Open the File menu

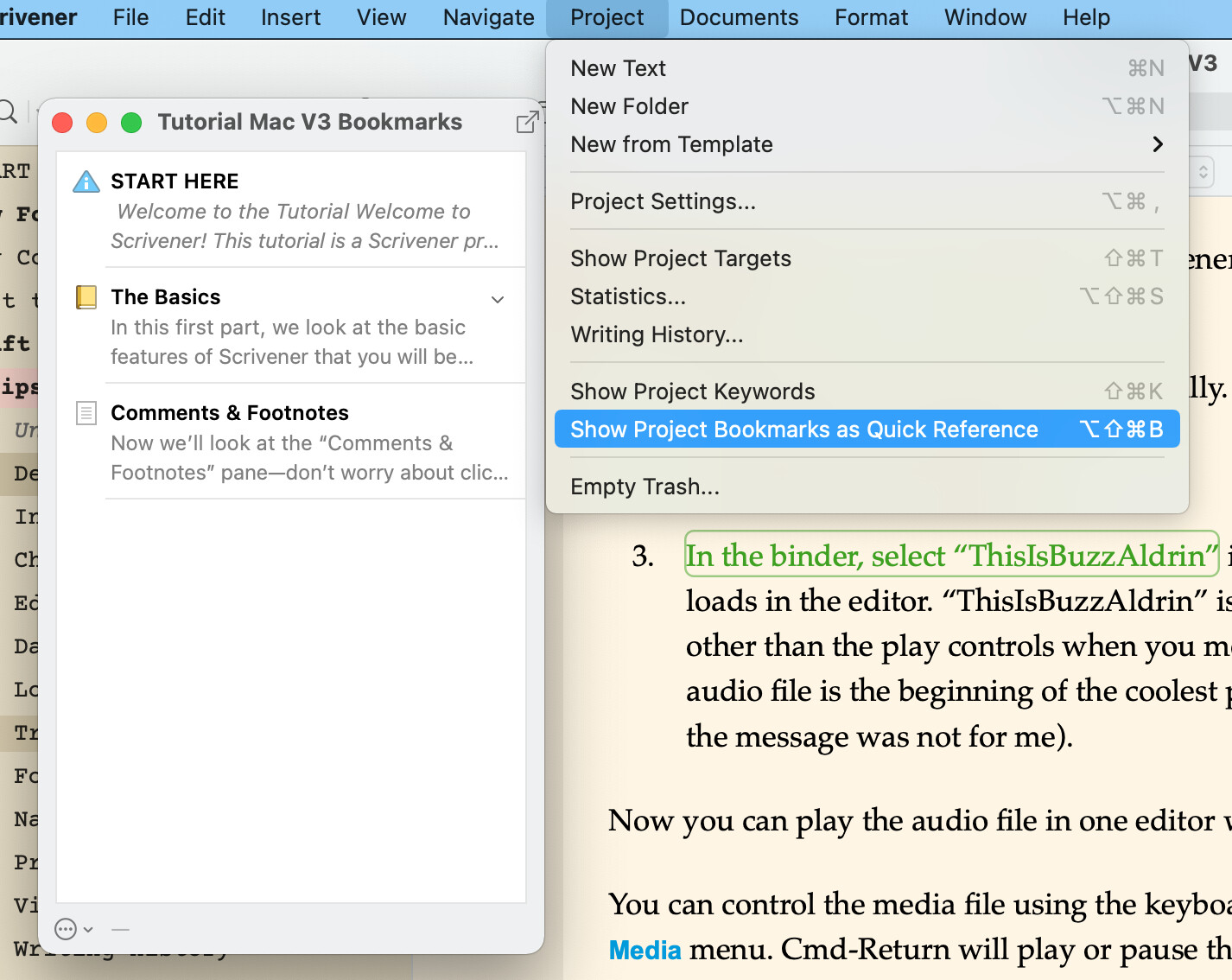130,17
